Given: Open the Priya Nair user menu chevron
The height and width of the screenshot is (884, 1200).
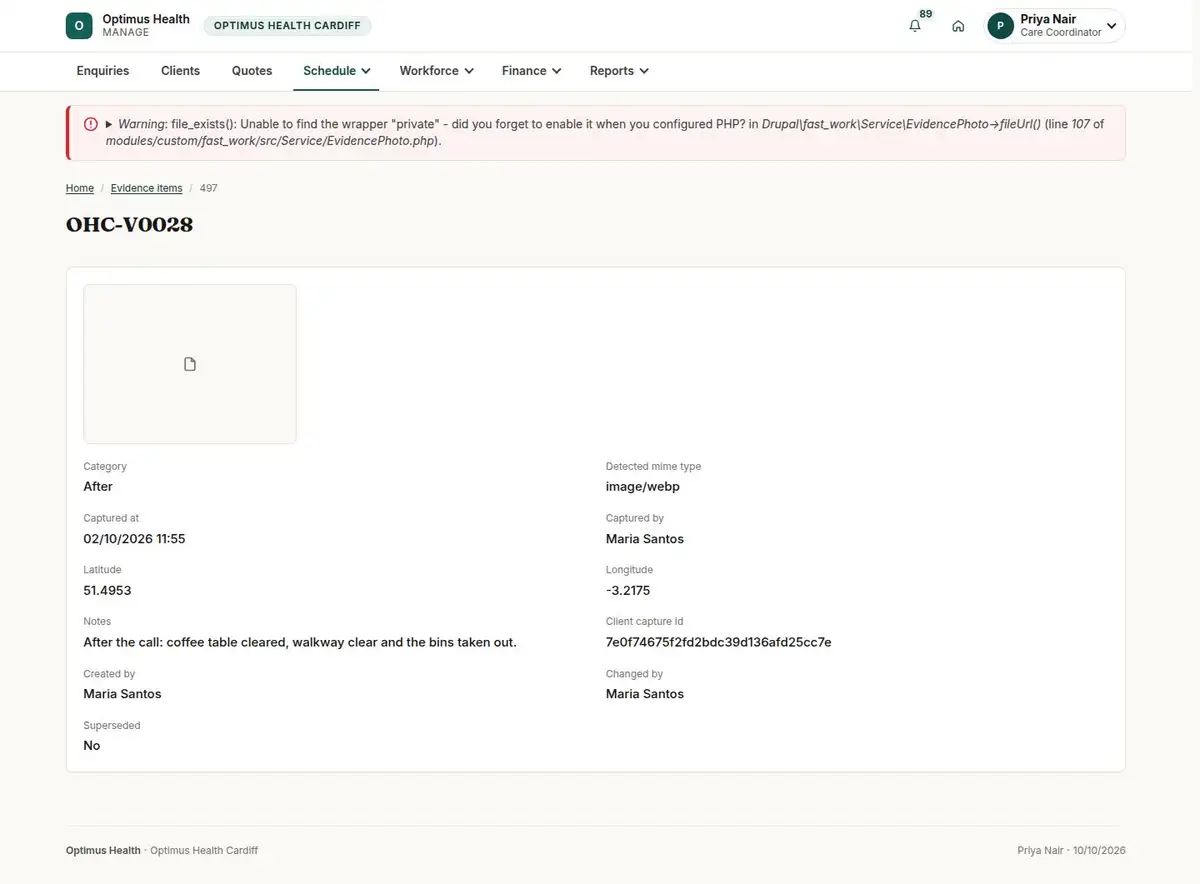Looking at the screenshot, I should tap(1111, 26).
